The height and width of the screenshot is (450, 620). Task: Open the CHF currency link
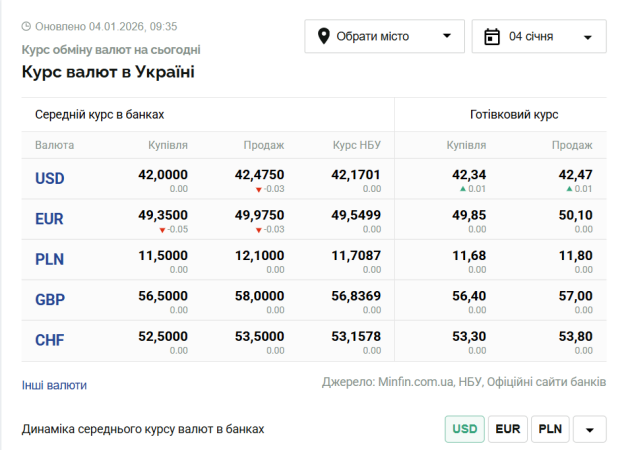point(49,340)
